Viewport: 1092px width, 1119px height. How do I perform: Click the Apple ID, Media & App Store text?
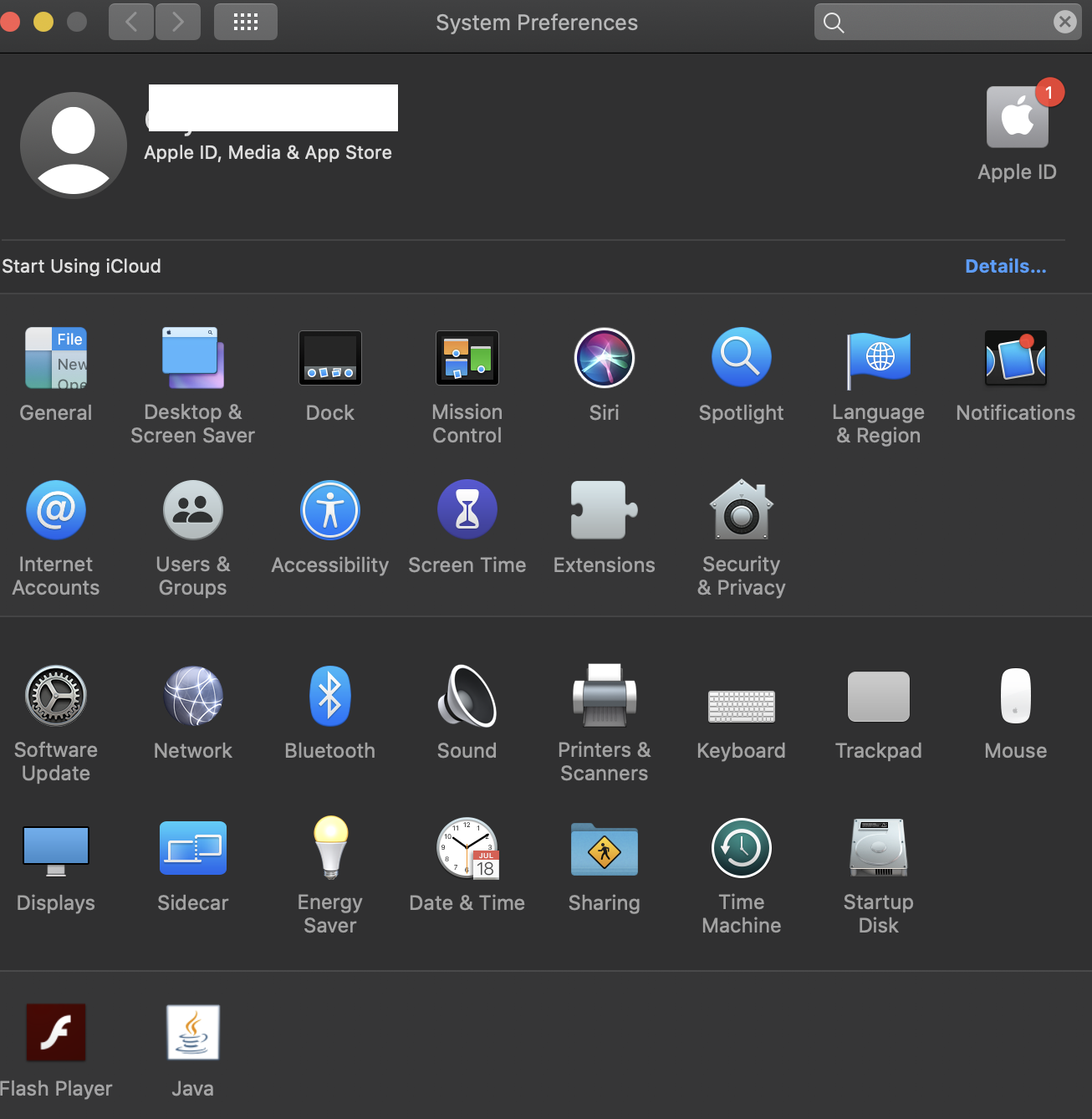(x=268, y=152)
